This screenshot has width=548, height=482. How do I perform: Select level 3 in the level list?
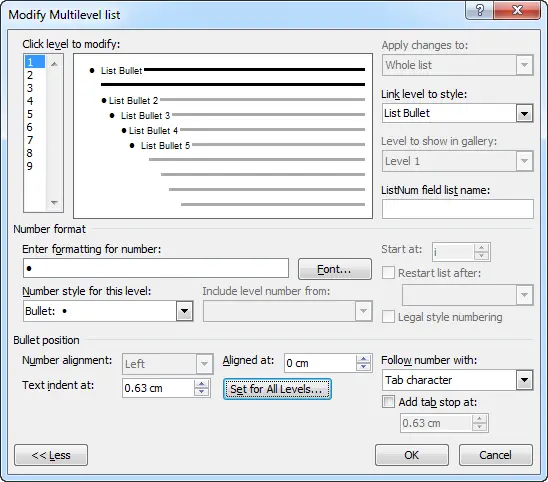[35, 88]
